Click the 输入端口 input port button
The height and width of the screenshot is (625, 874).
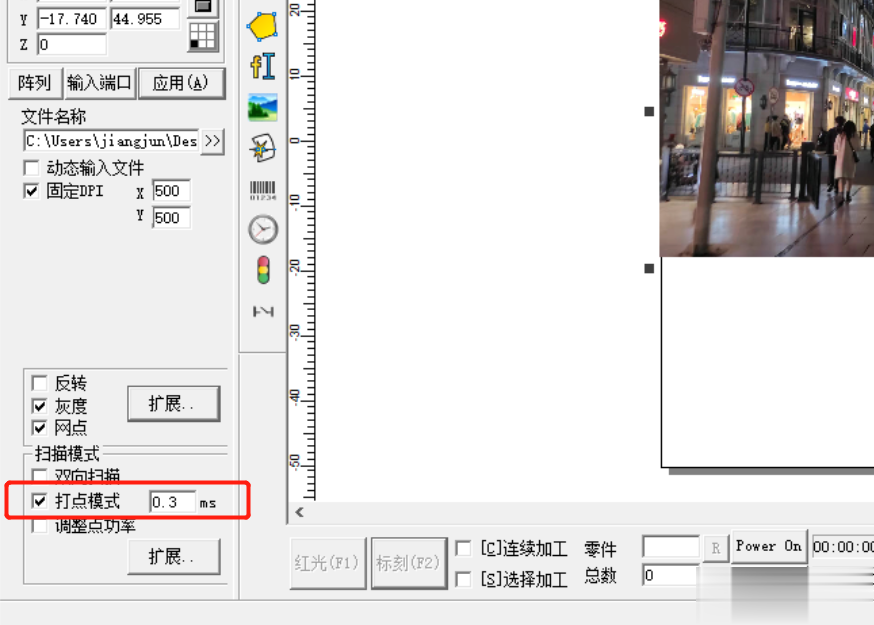(98, 83)
